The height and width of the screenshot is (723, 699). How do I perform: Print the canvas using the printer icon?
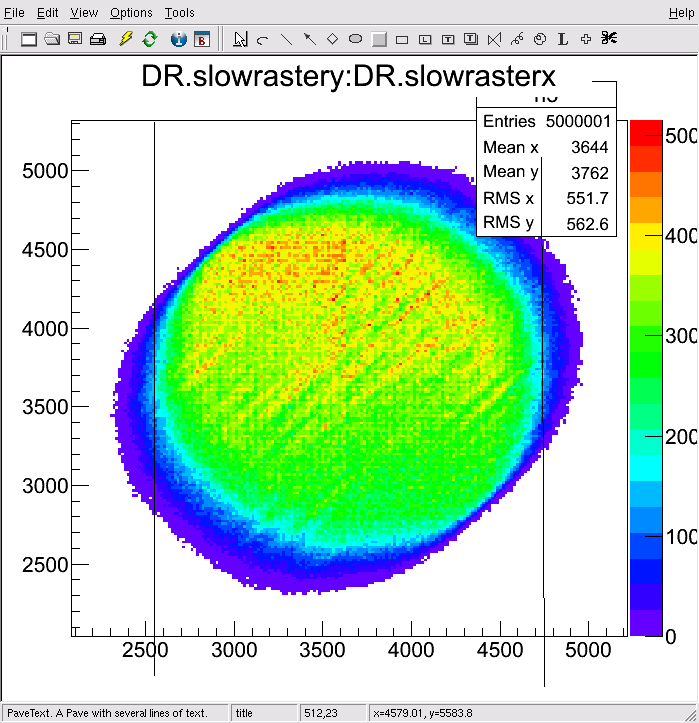(x=98, y=39)
